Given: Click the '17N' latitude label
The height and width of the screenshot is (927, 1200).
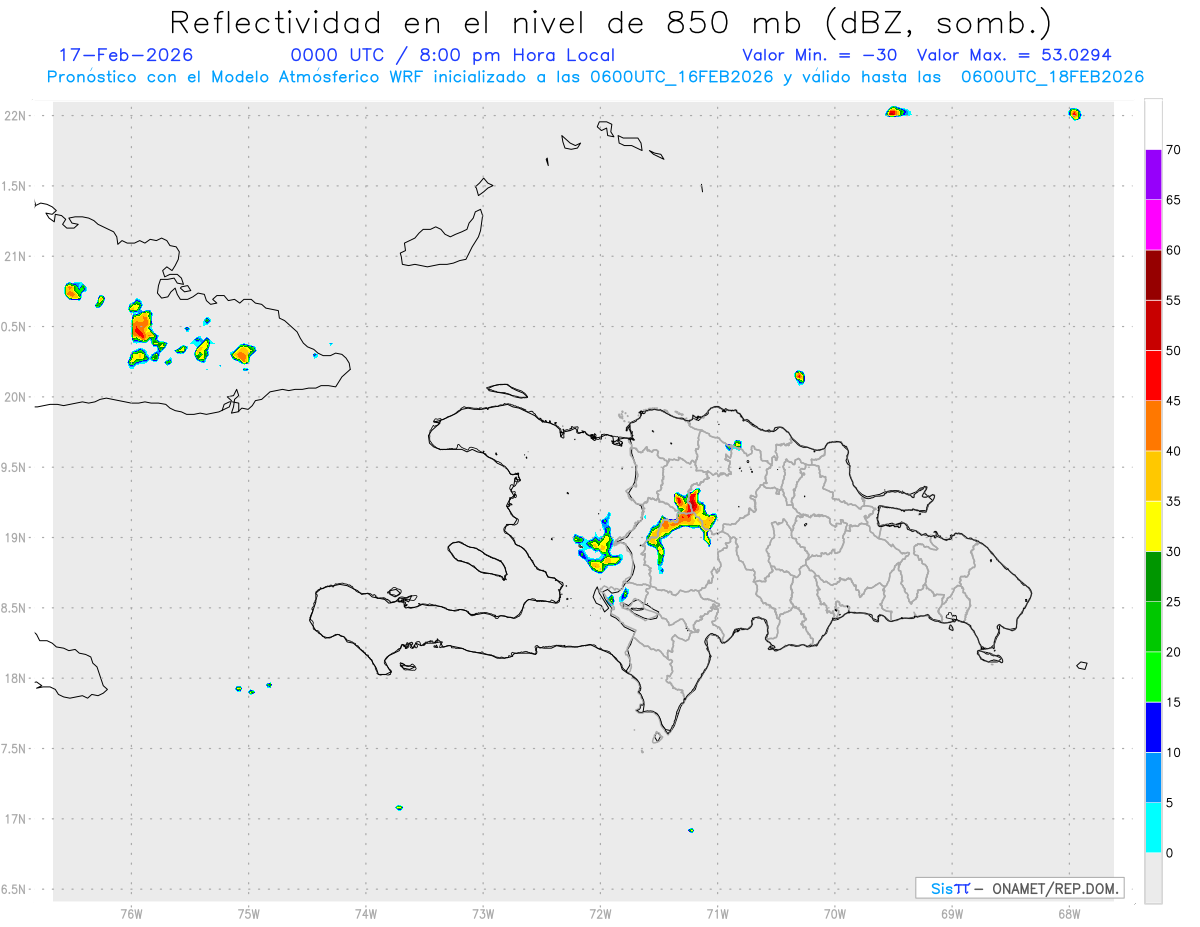Looking at the screenshot, I should click(x=15, y=819).
